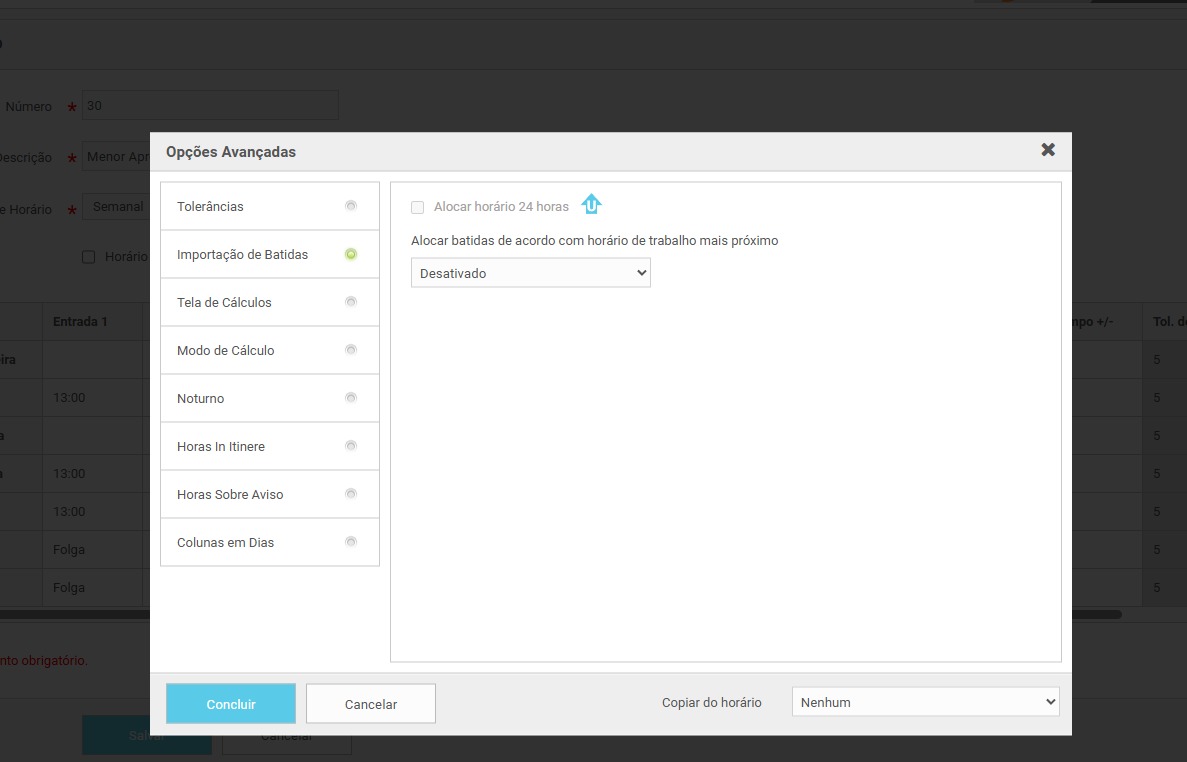
Task: Enable Alocar horário 24 horas checkbox
Action: pos(418,207)
